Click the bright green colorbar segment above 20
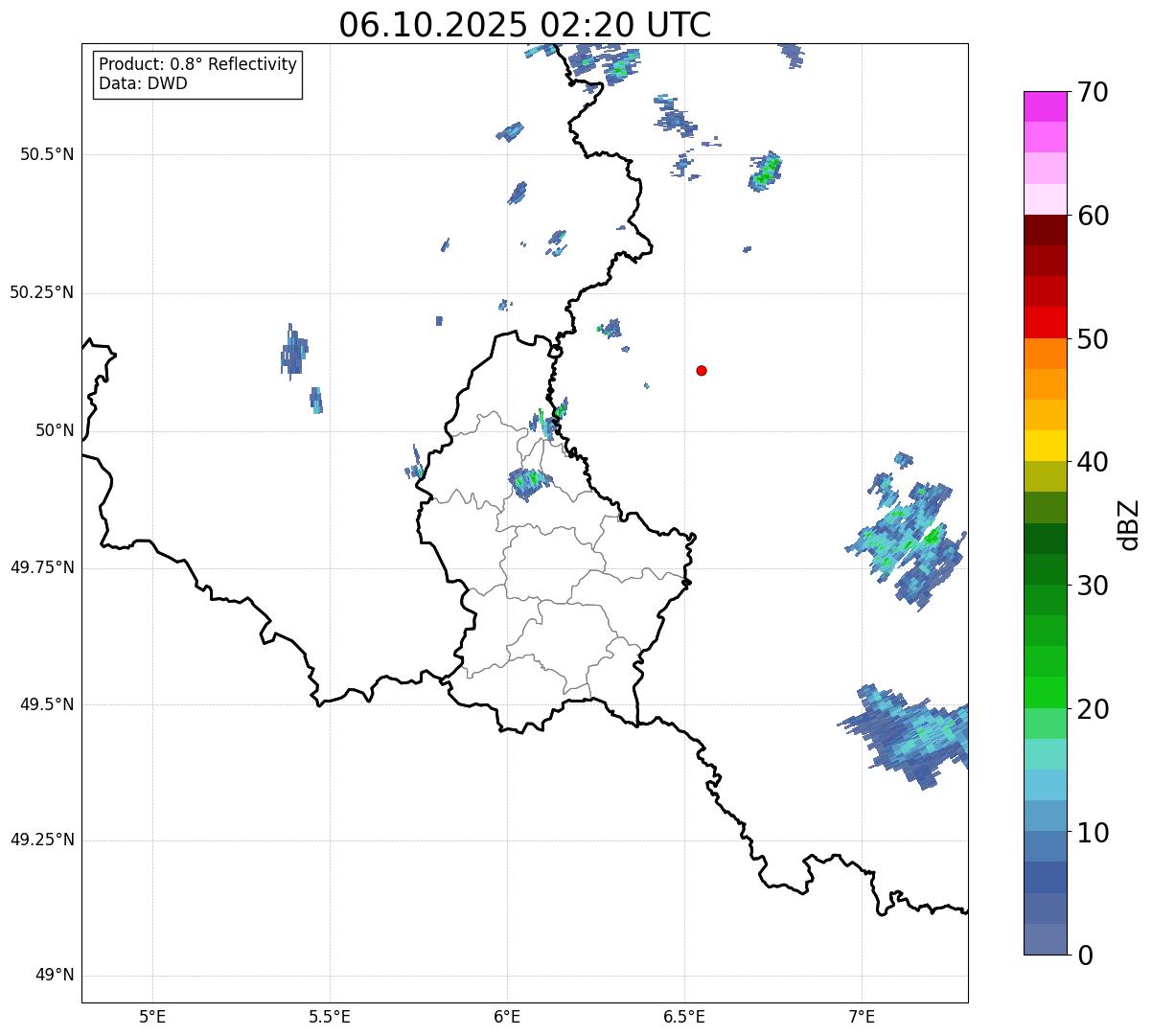Viewport: 1152px width, 1036px height. point(1045,692)
